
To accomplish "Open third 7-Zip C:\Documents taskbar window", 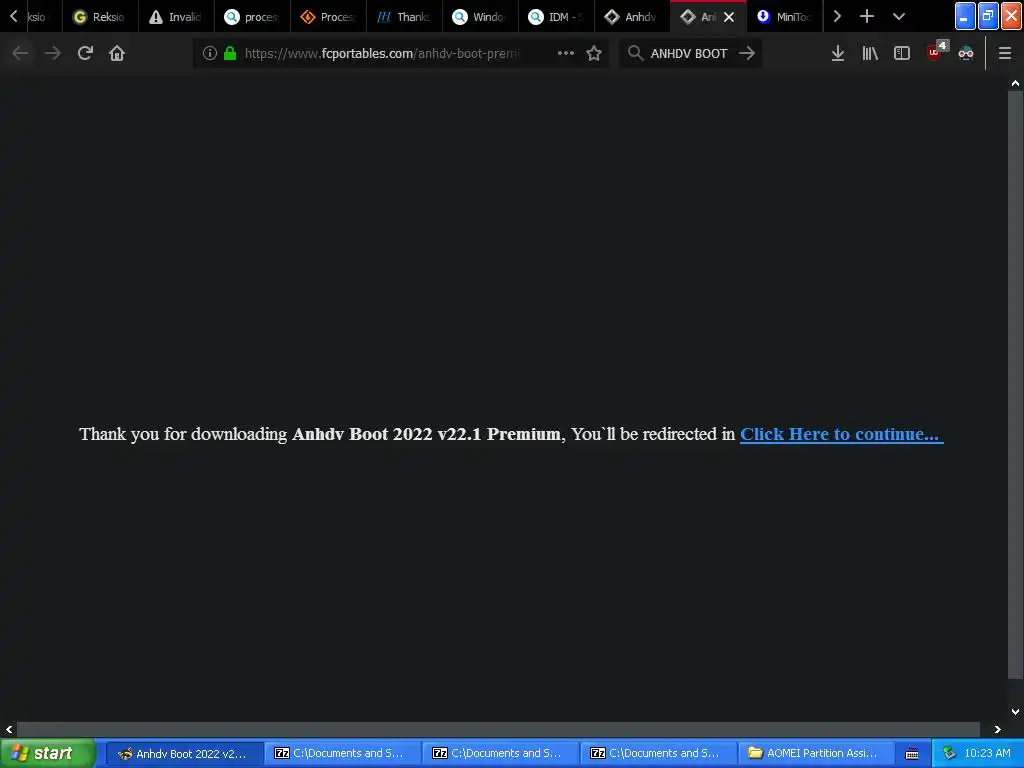I will pos(658,753).
